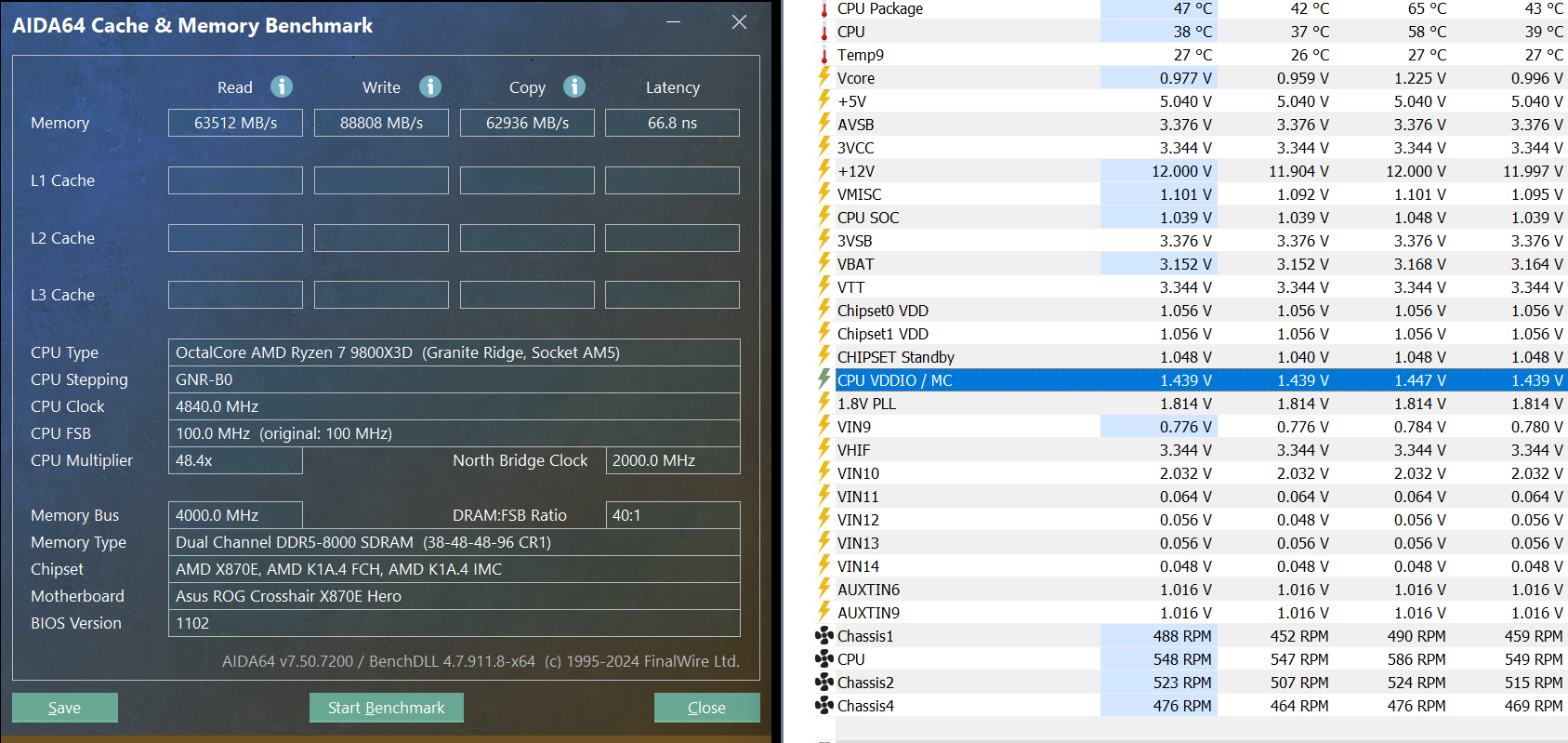This screenshot has height=743, width=1568.
Task: Click the Start Benchmark button
Action: 387,708
